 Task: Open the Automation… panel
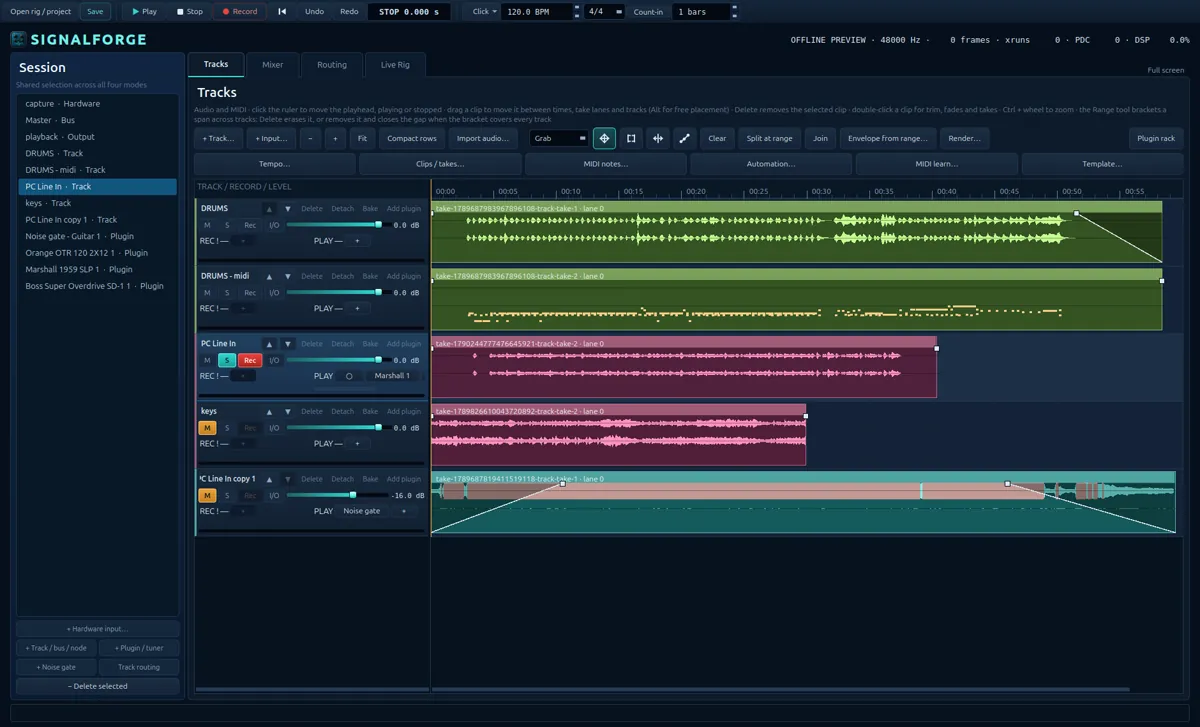pyautogui.click(x=771, y=164)
